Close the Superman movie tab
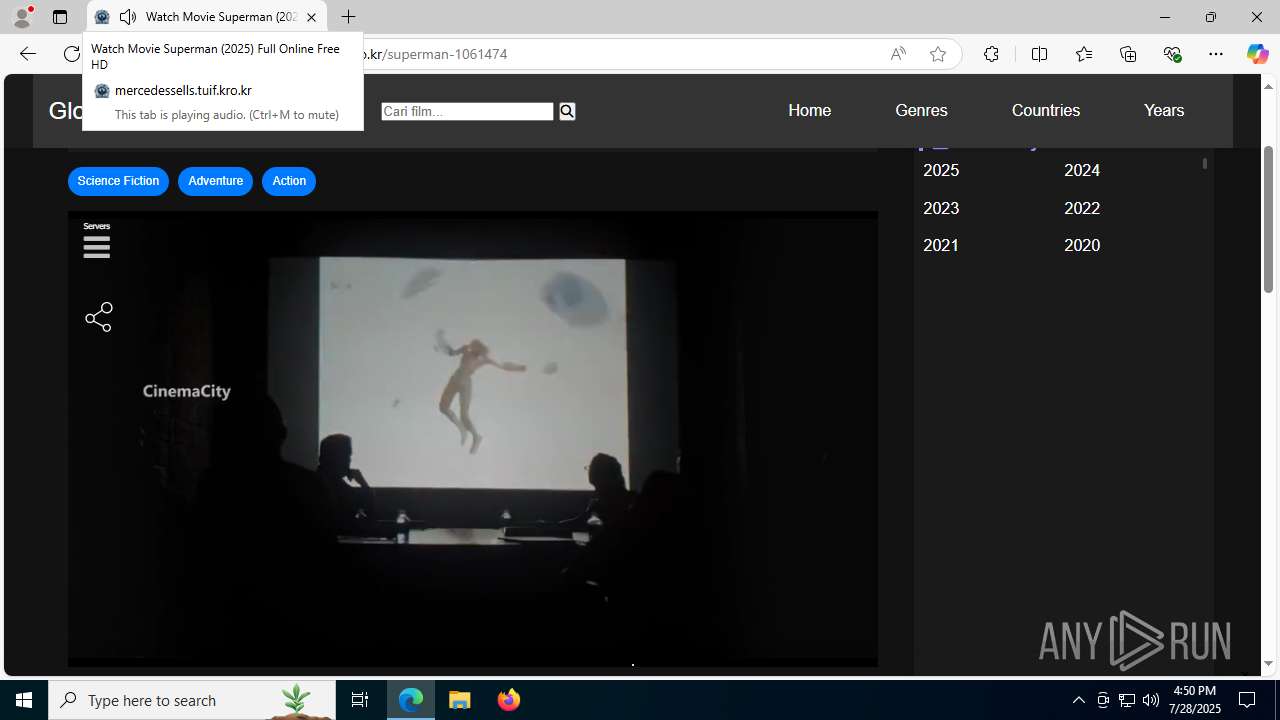This screenshot has width=1280, height=720. (311, 17)
